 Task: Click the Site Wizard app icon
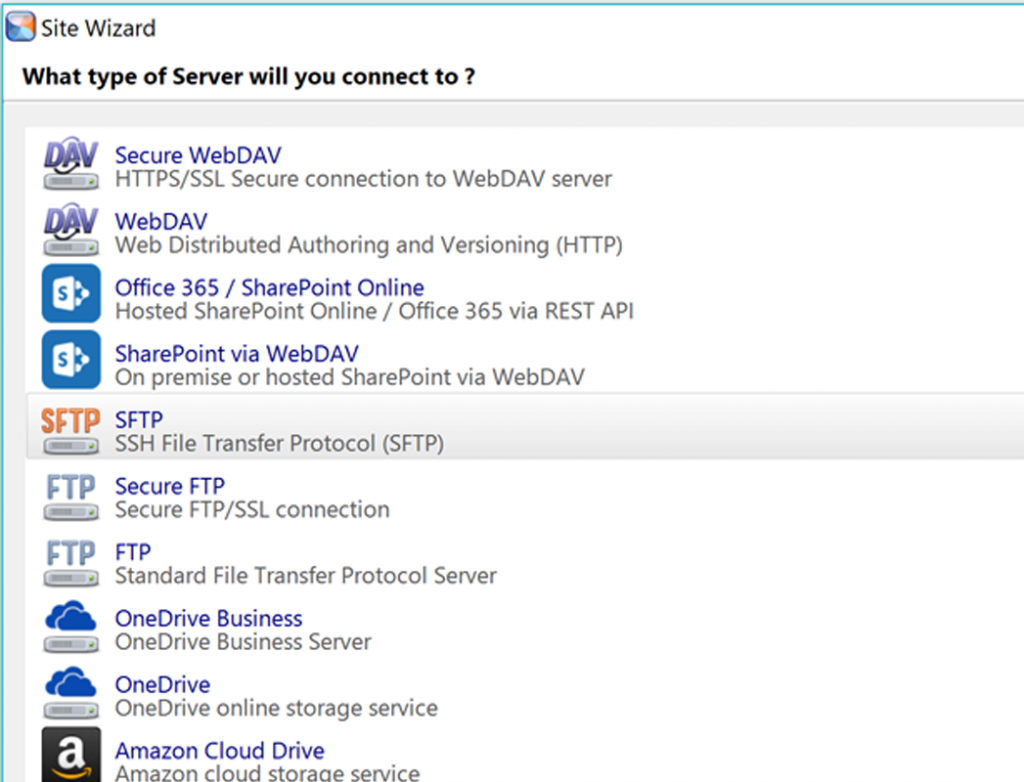[20, 27]
